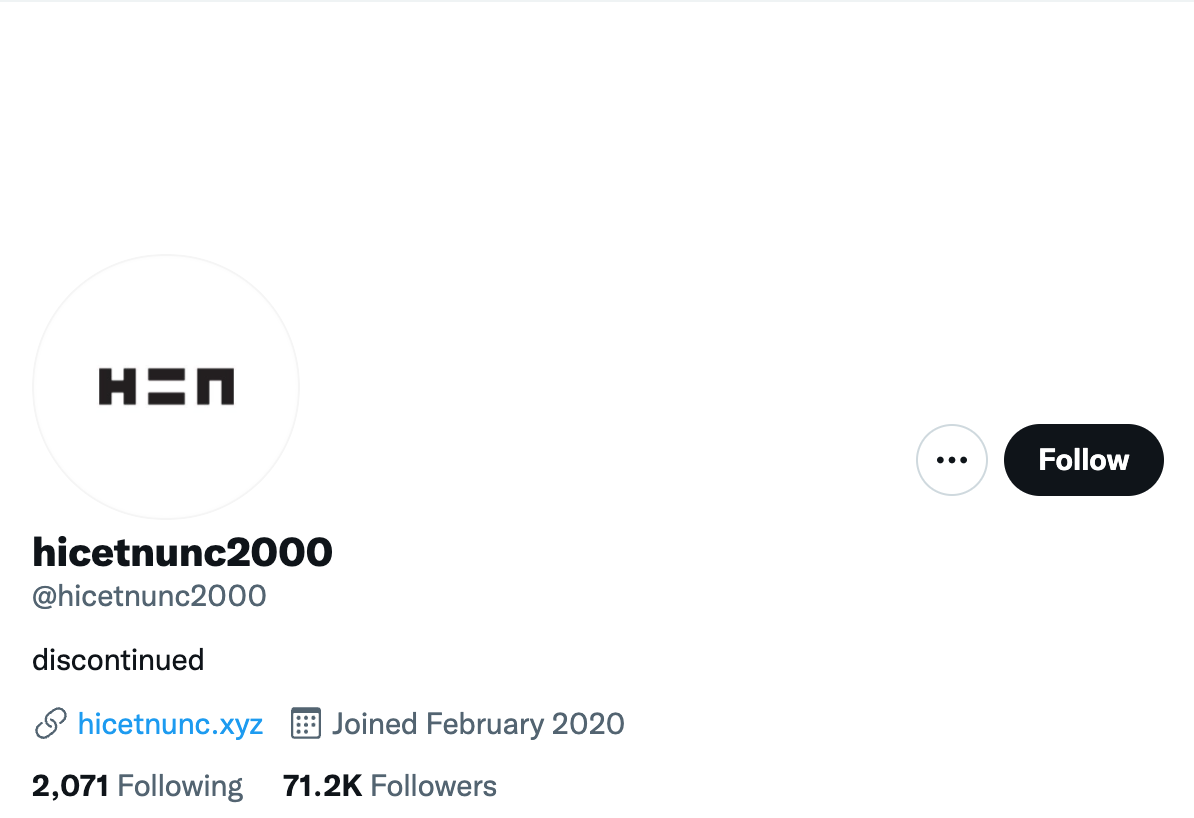View the 2,071 Following list
This screenshot has height=818, width=1194.
tap(137, 786)
